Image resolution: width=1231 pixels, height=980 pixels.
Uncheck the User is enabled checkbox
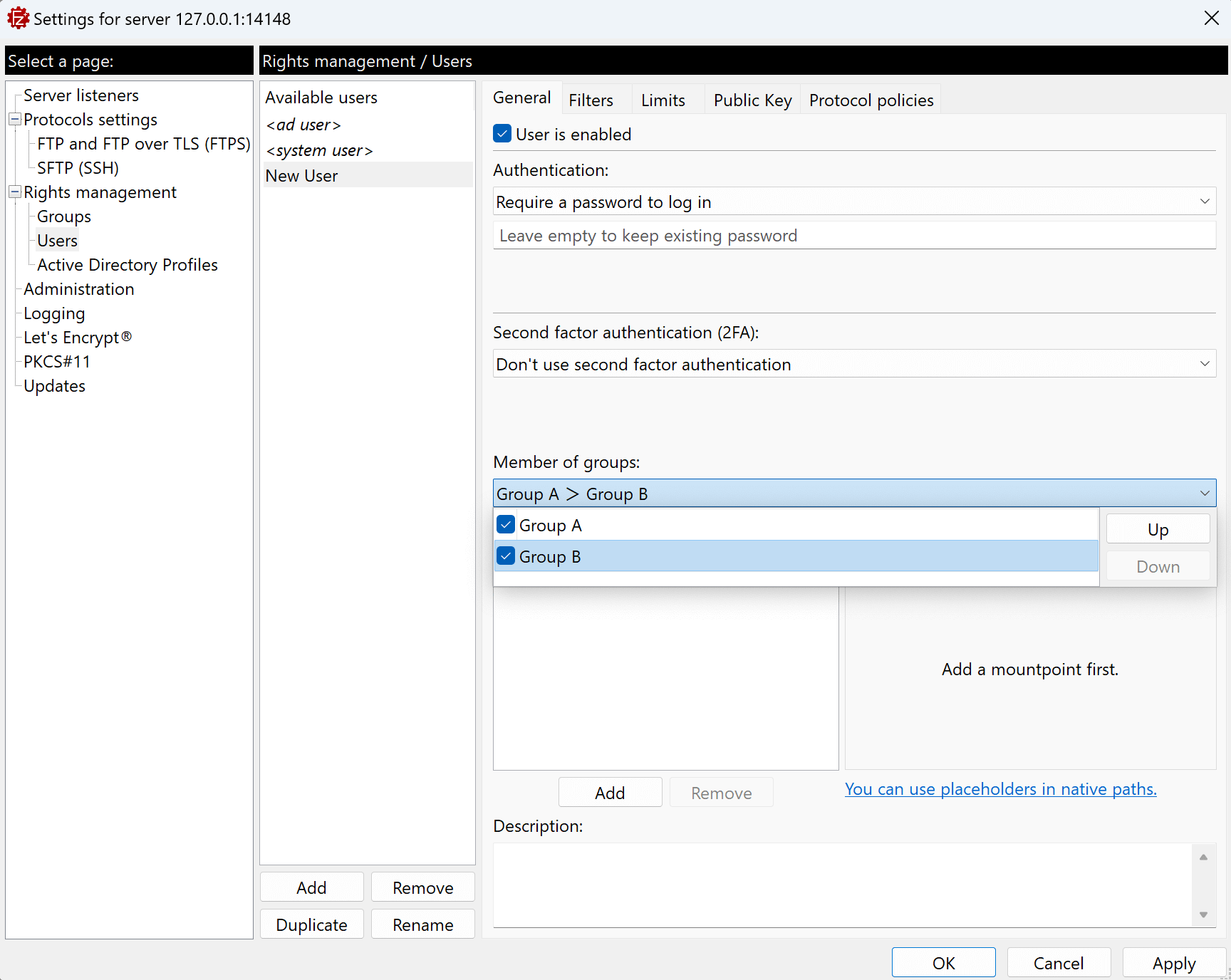coord(502,134)
